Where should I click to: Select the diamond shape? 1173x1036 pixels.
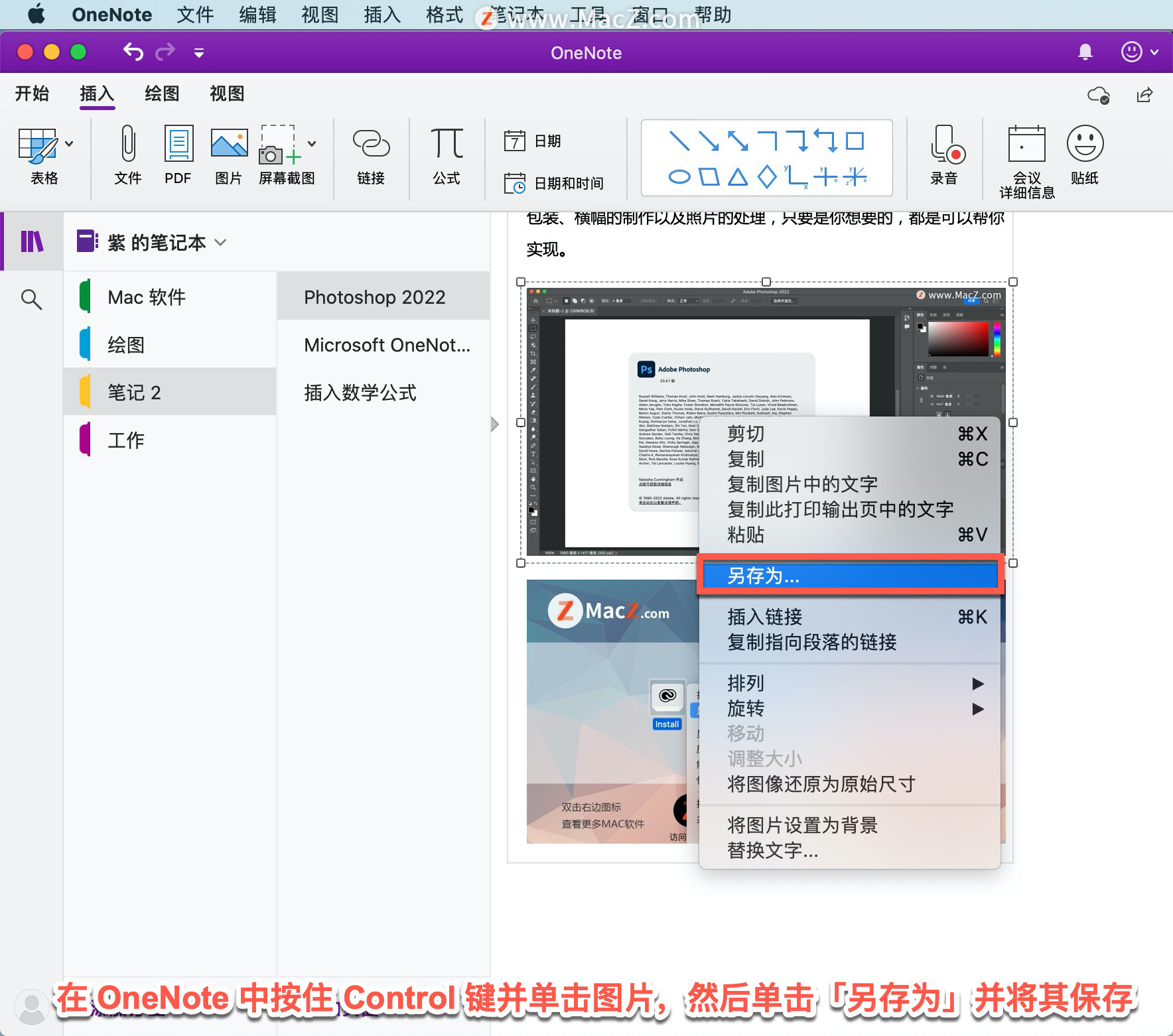point(766,176)
